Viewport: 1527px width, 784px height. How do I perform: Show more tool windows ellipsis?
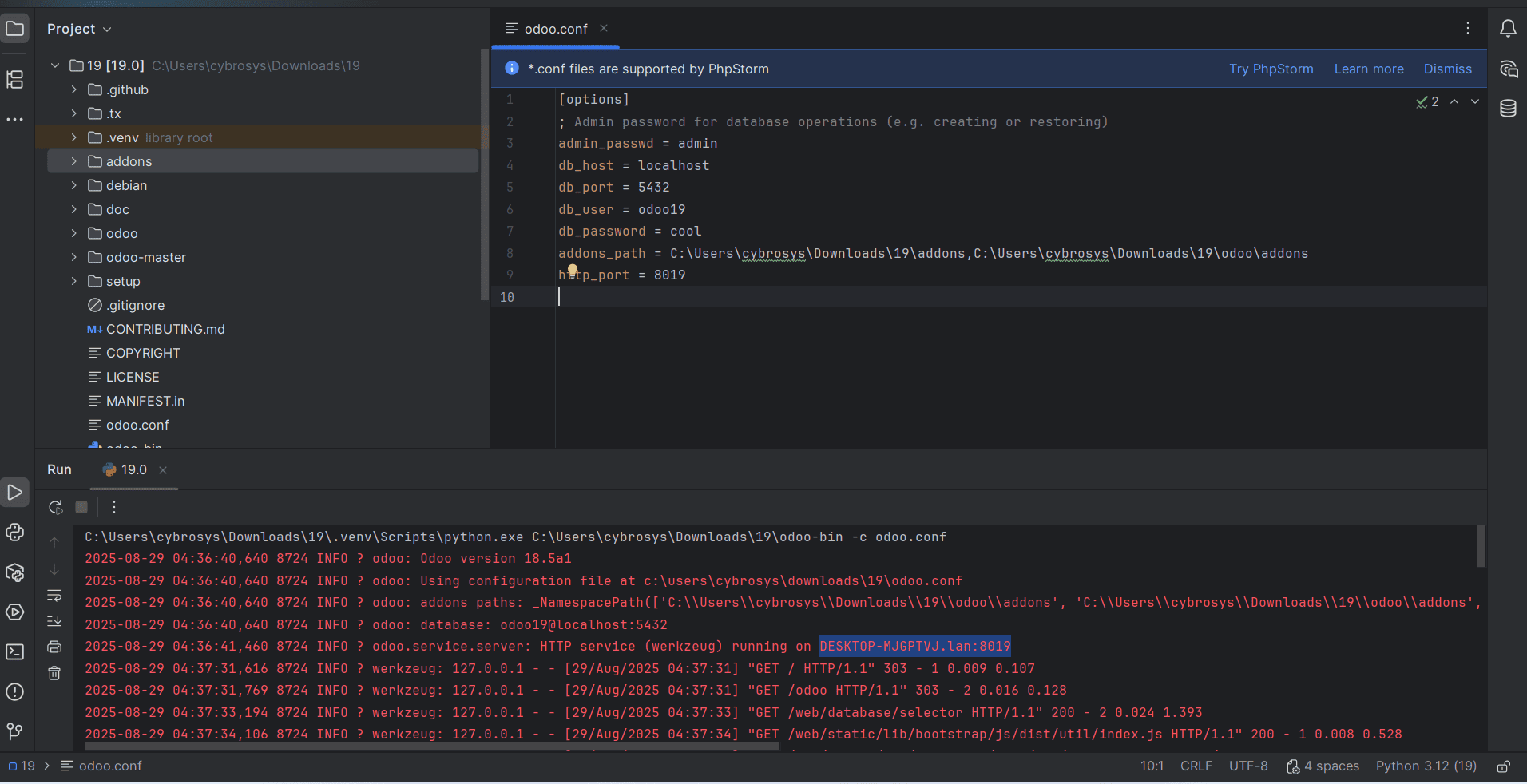pyautogui.click(x=15, y=119)
